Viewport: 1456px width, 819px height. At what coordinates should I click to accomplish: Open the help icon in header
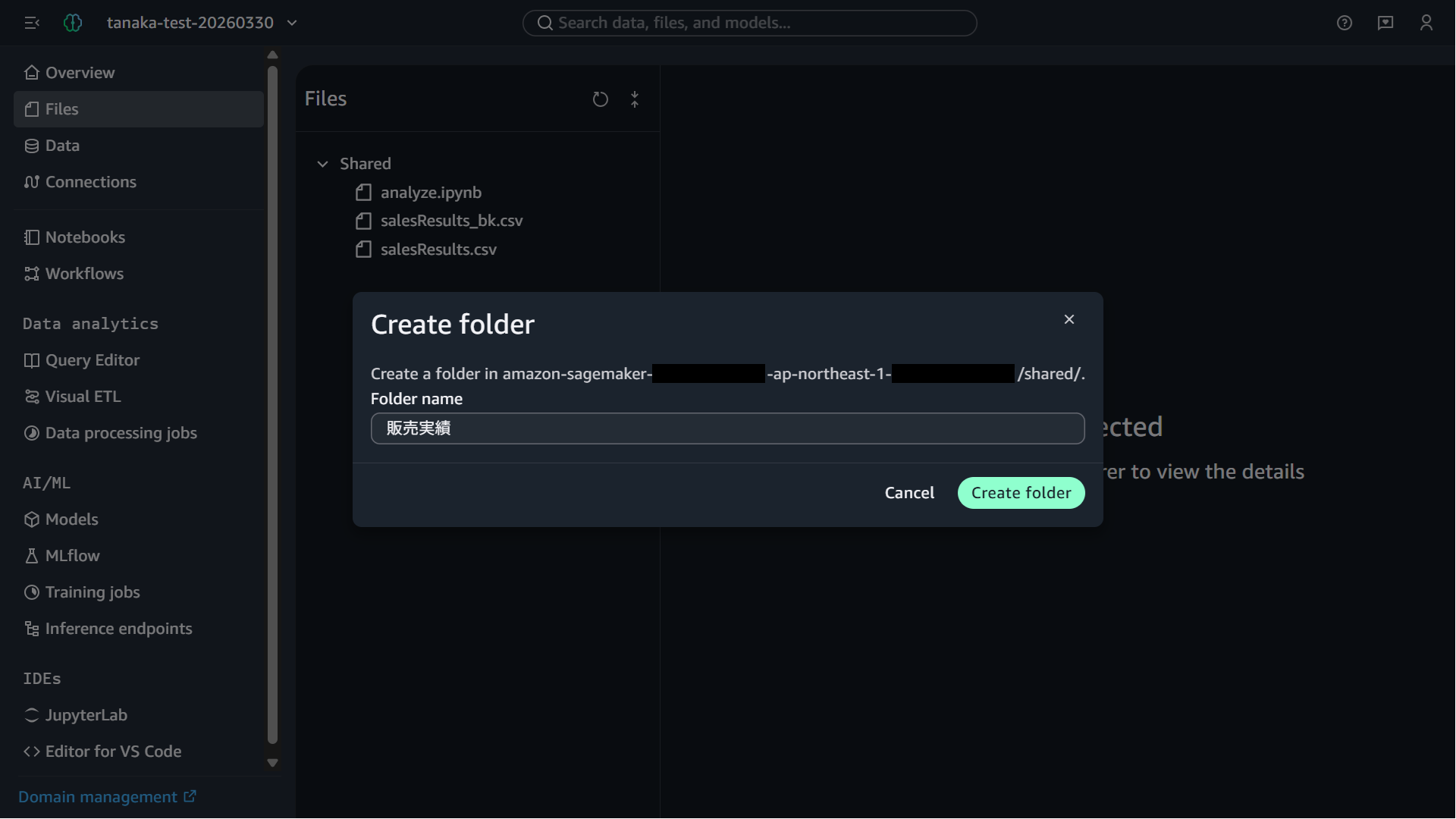point(1345,23)
